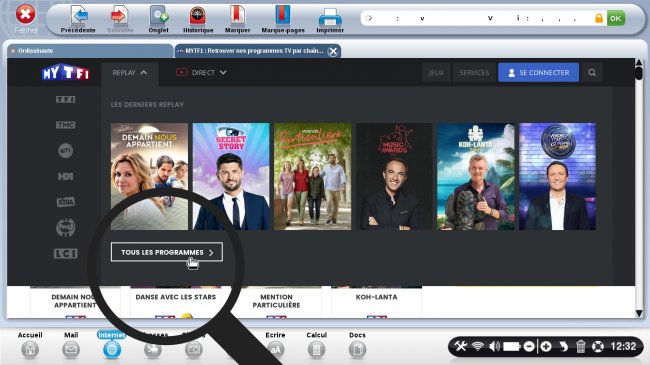Open the Secret Story replay poster
The height and width of the screenshot is (365, 650).
[x=231, y=176]
